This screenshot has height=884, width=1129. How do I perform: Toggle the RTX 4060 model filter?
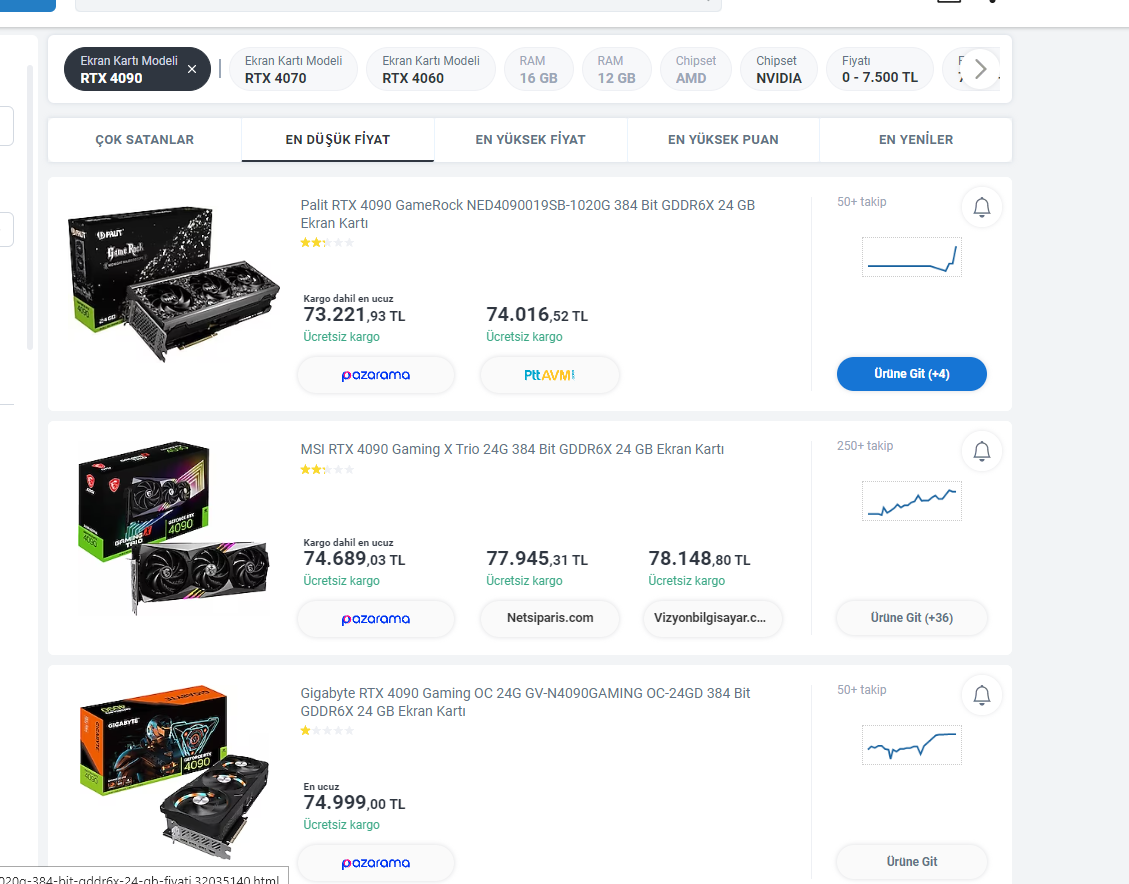click(431, 70)
